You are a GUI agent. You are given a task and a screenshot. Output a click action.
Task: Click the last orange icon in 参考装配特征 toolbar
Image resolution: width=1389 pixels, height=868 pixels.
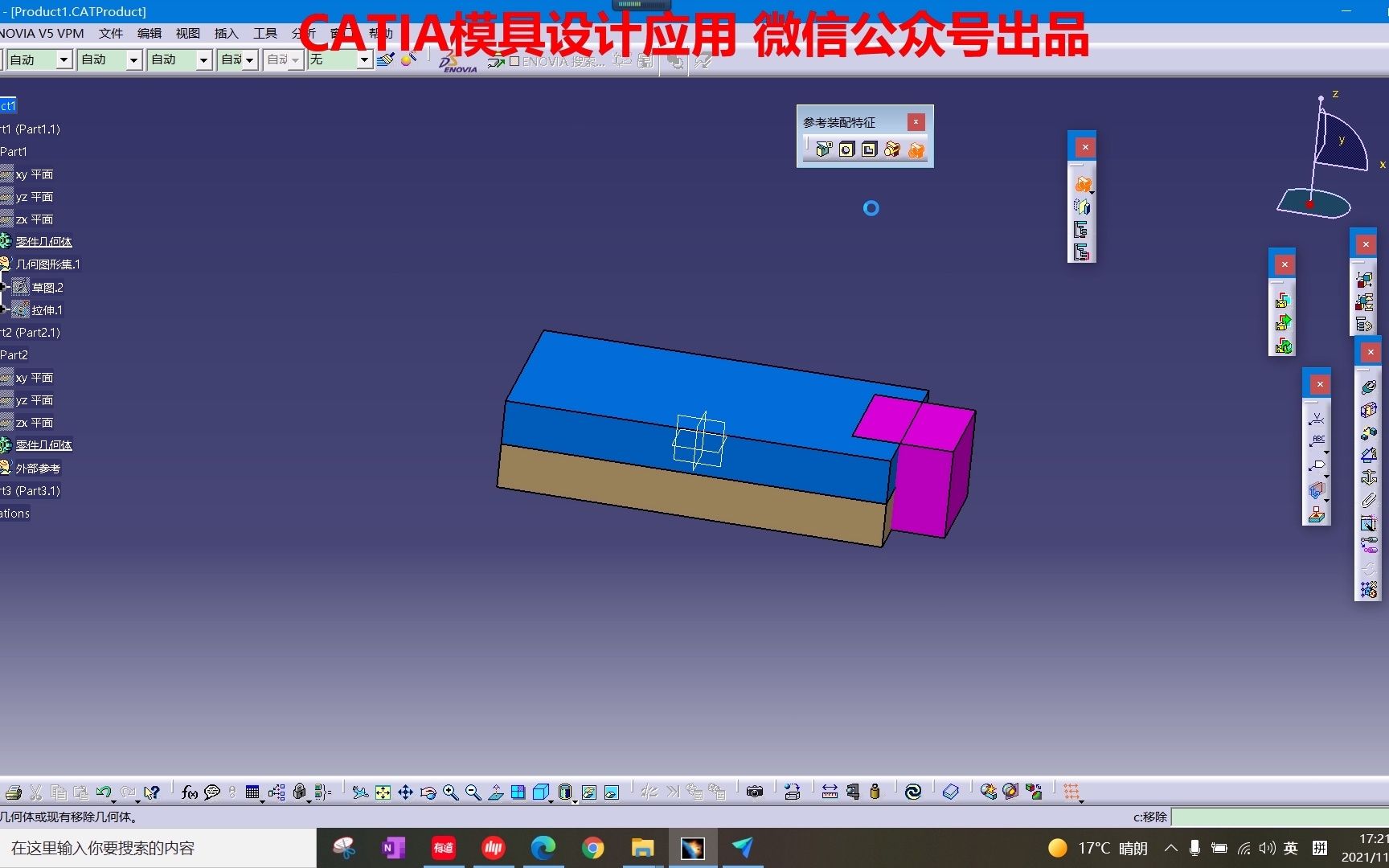[x=916, y=149]
